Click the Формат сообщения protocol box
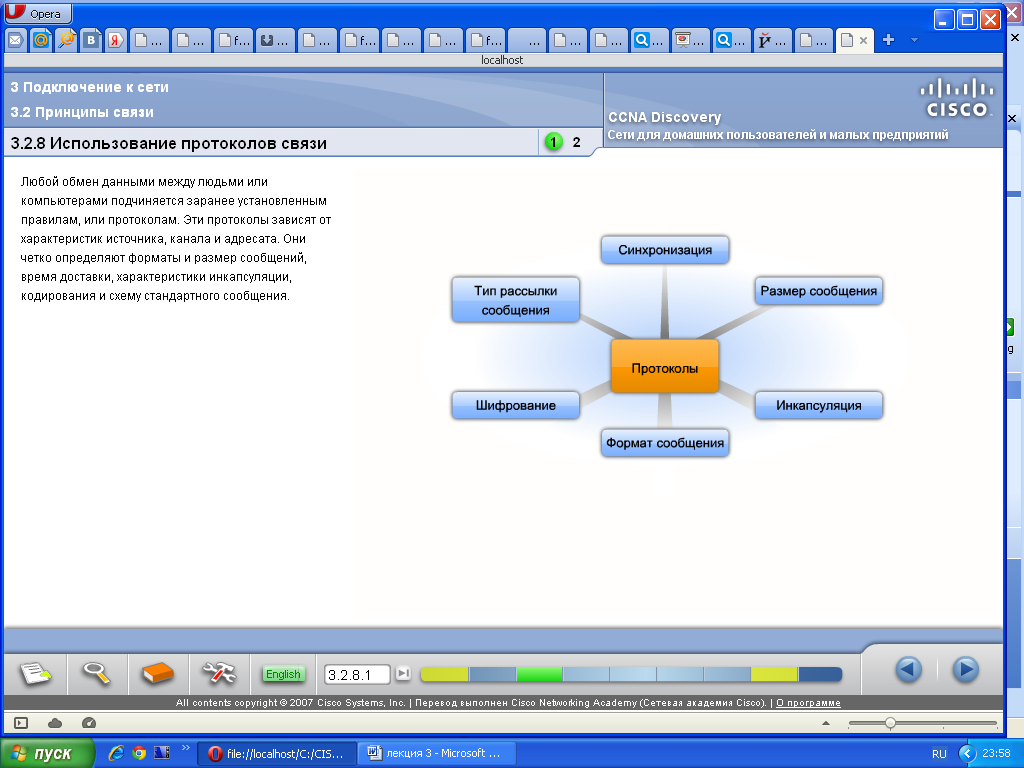This screenshot has width=1024, height=768. pos(665,443)
